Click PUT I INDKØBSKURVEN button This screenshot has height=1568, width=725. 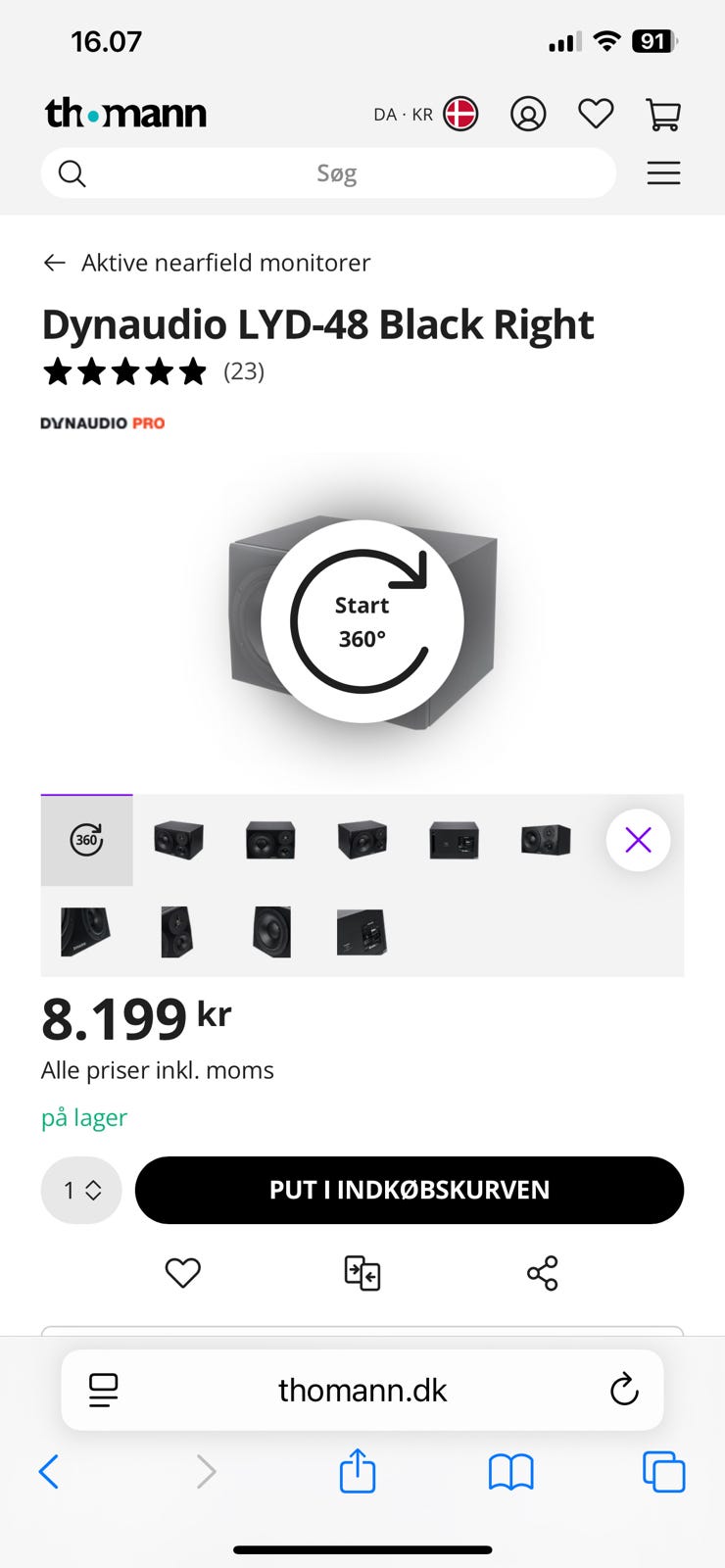(x=409, y=1190)
